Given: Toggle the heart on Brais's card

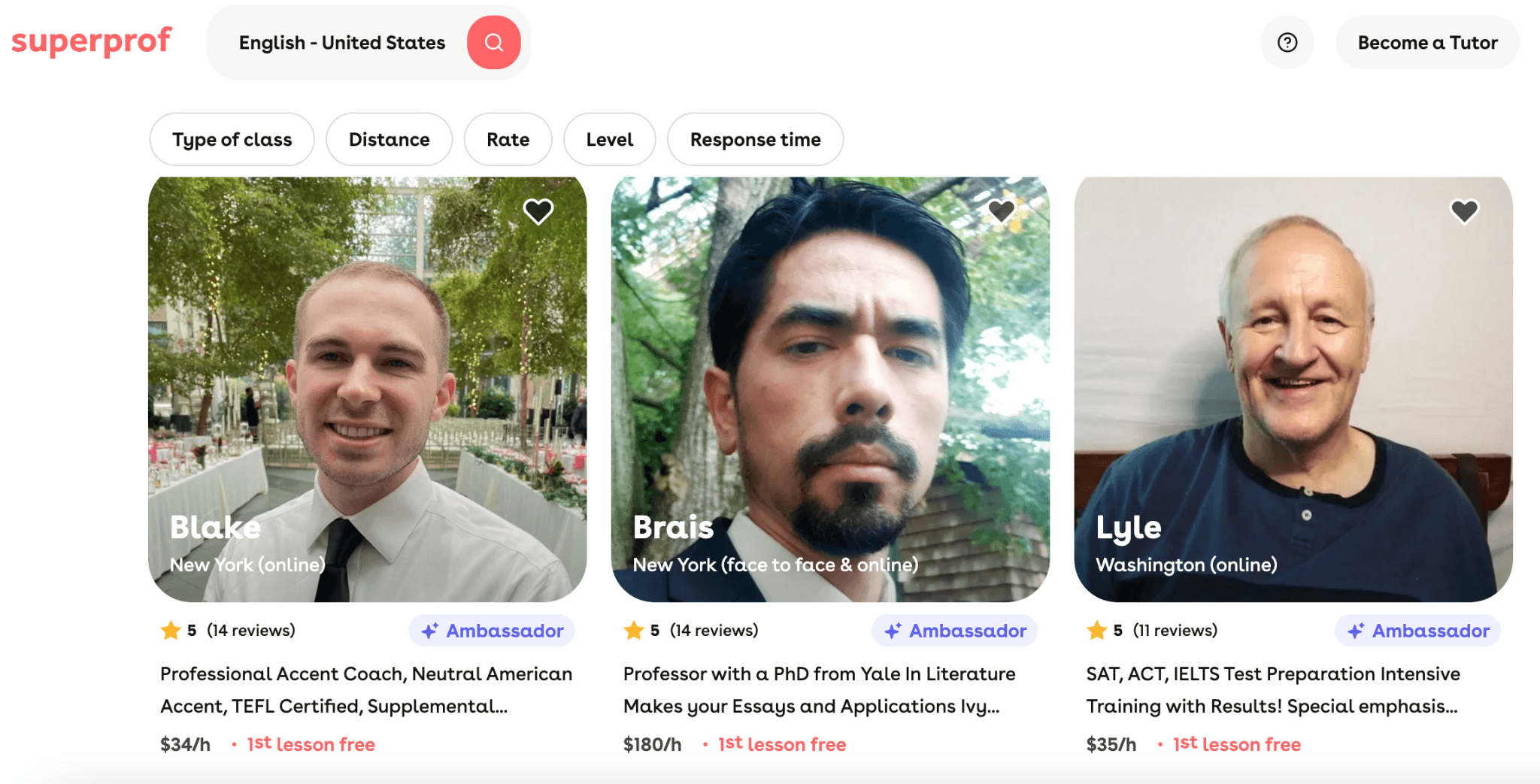Looking at the screenshot, I should point(1001,211).
